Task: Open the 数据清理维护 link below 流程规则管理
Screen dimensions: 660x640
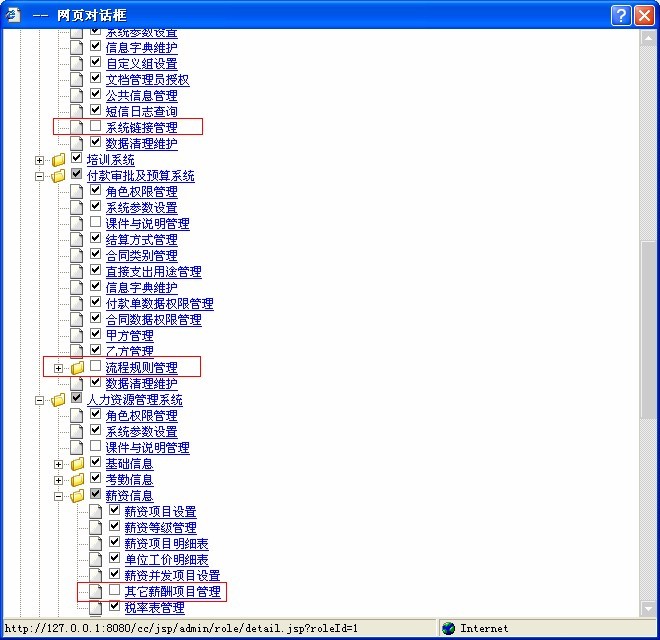Action: (x=141, y=384)
